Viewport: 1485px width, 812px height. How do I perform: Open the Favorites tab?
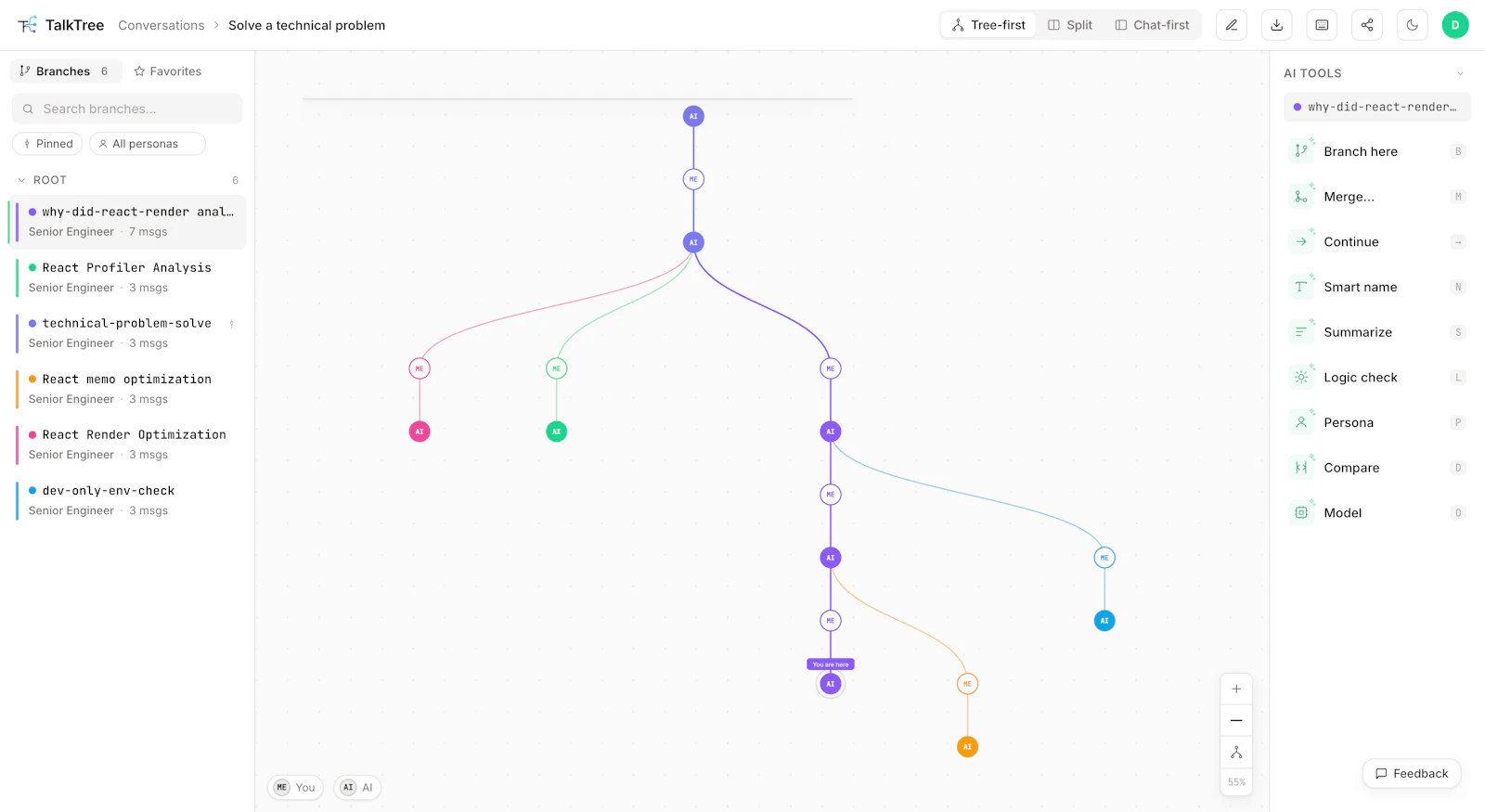click(x=168, y=71)
